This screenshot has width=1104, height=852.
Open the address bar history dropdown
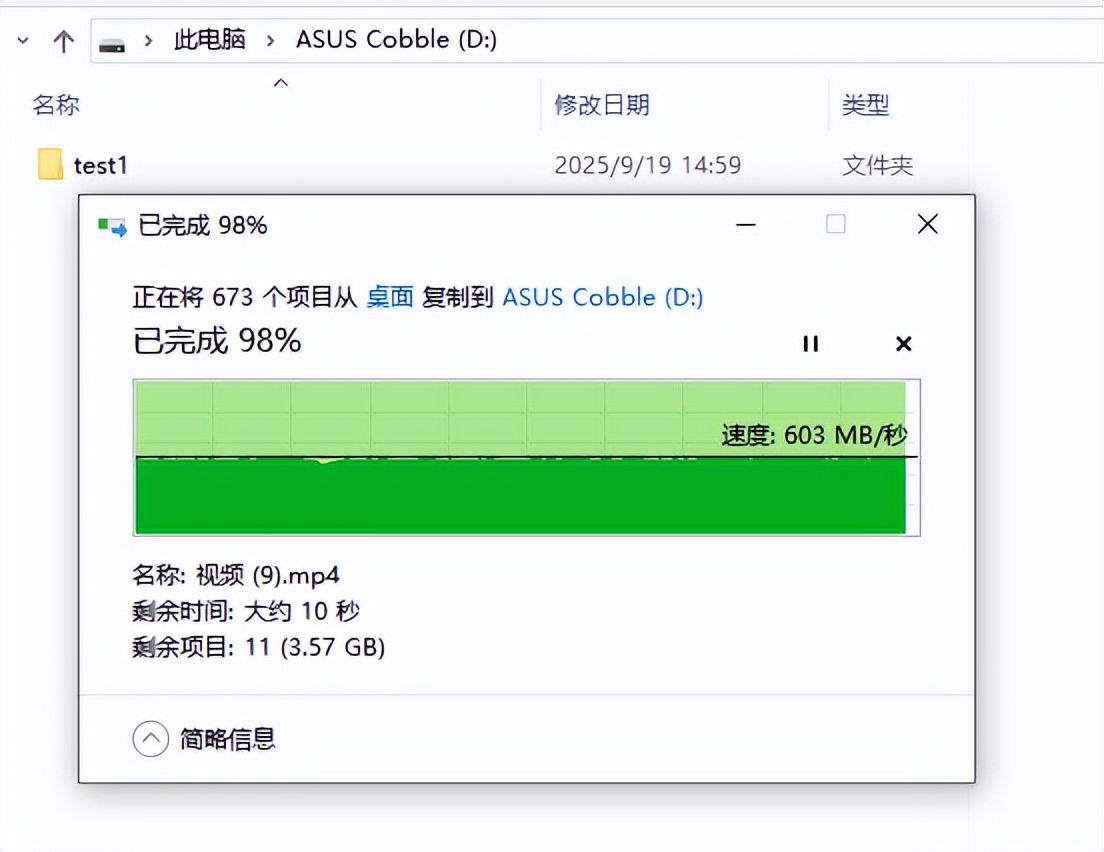pos(22,39)
